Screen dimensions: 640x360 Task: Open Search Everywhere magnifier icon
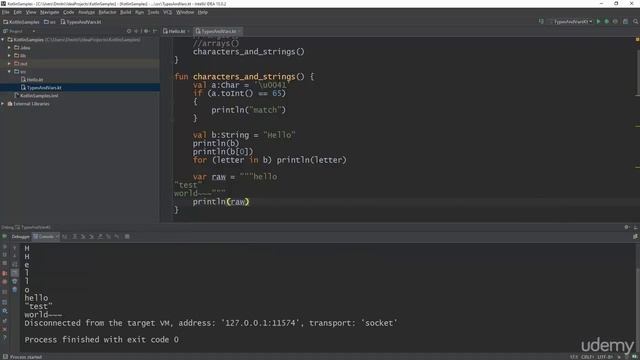[x=636, y=22]
